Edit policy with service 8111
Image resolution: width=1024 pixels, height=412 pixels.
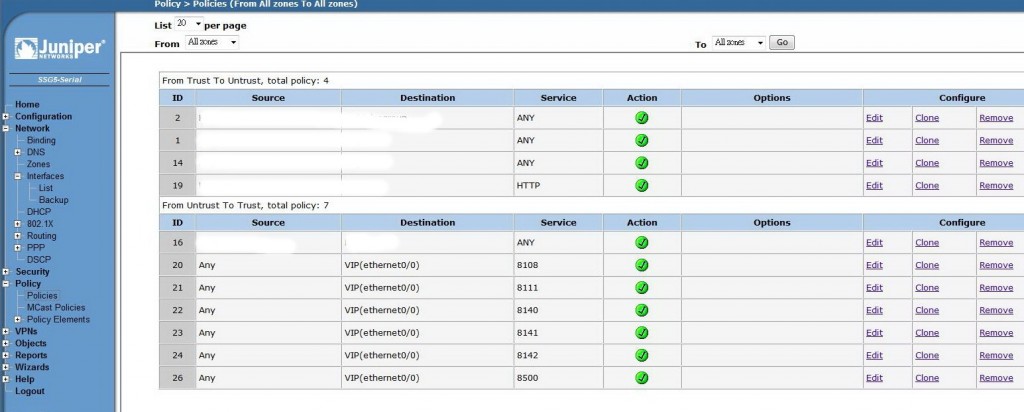coord(874,287)
